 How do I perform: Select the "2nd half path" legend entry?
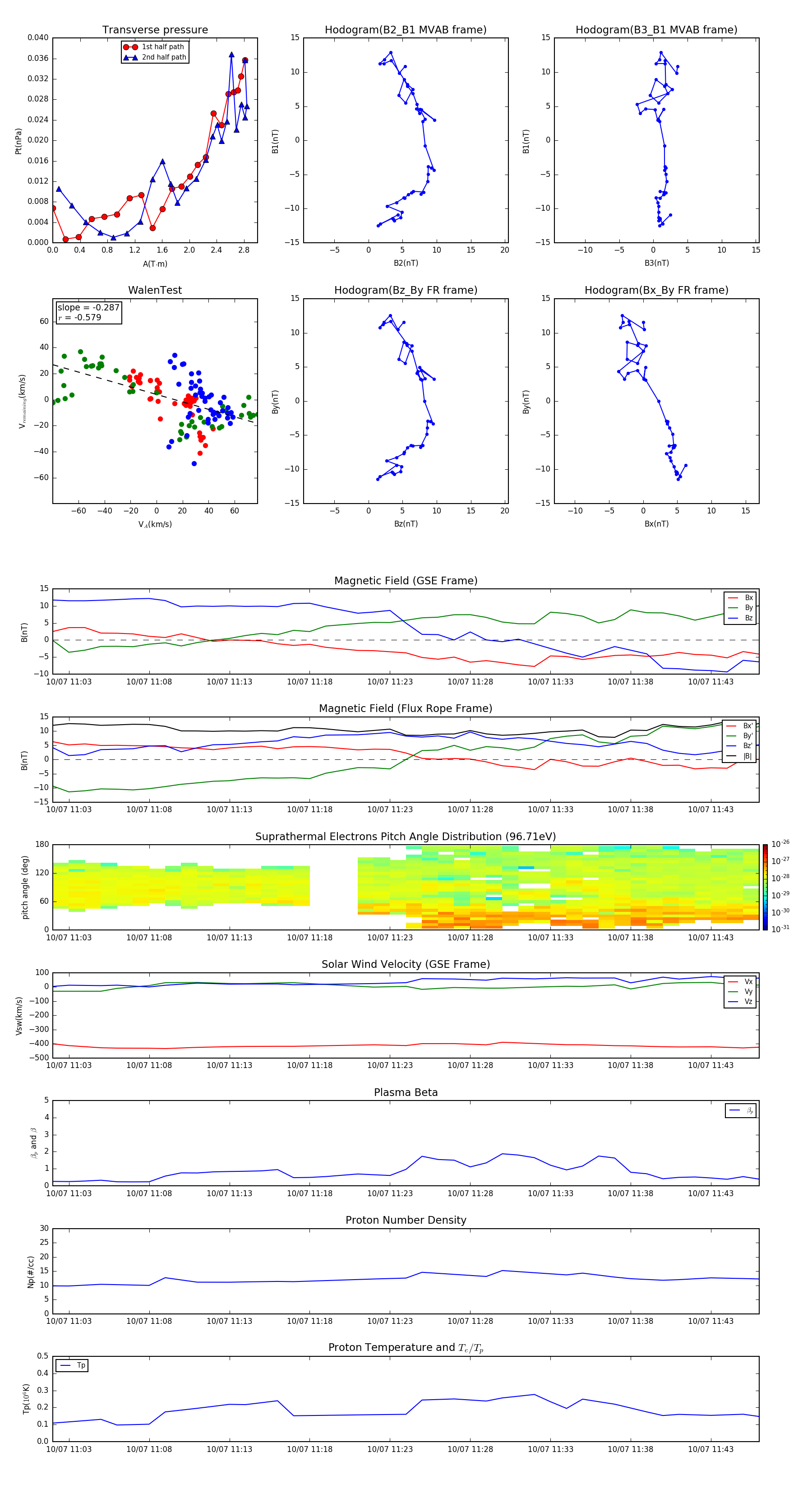tap(154, 57)
